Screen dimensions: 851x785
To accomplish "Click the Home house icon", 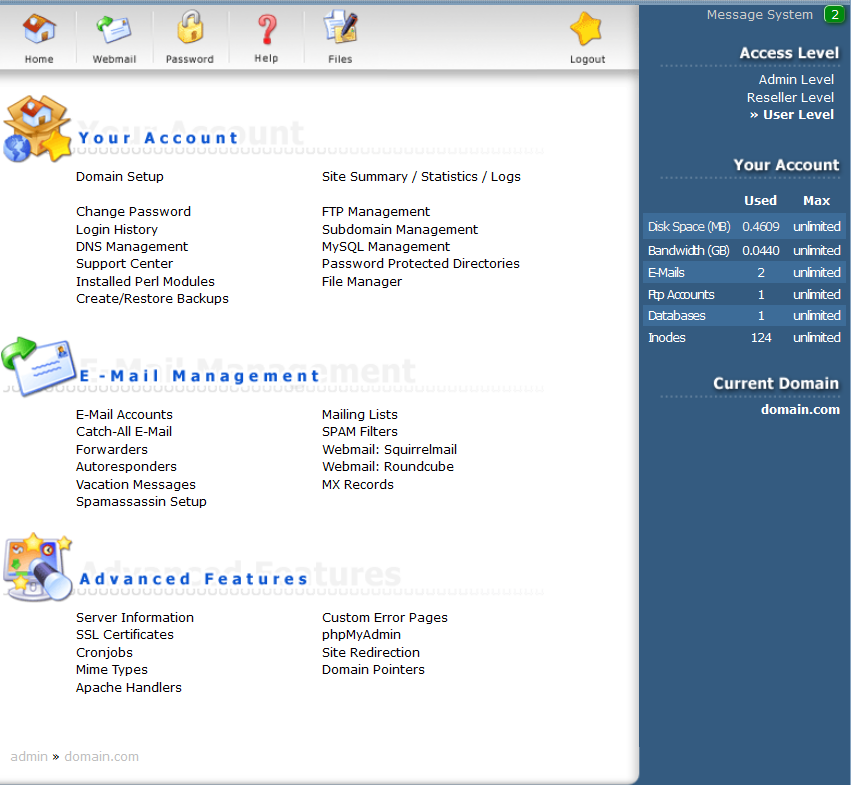I will [x=39, y=29].
